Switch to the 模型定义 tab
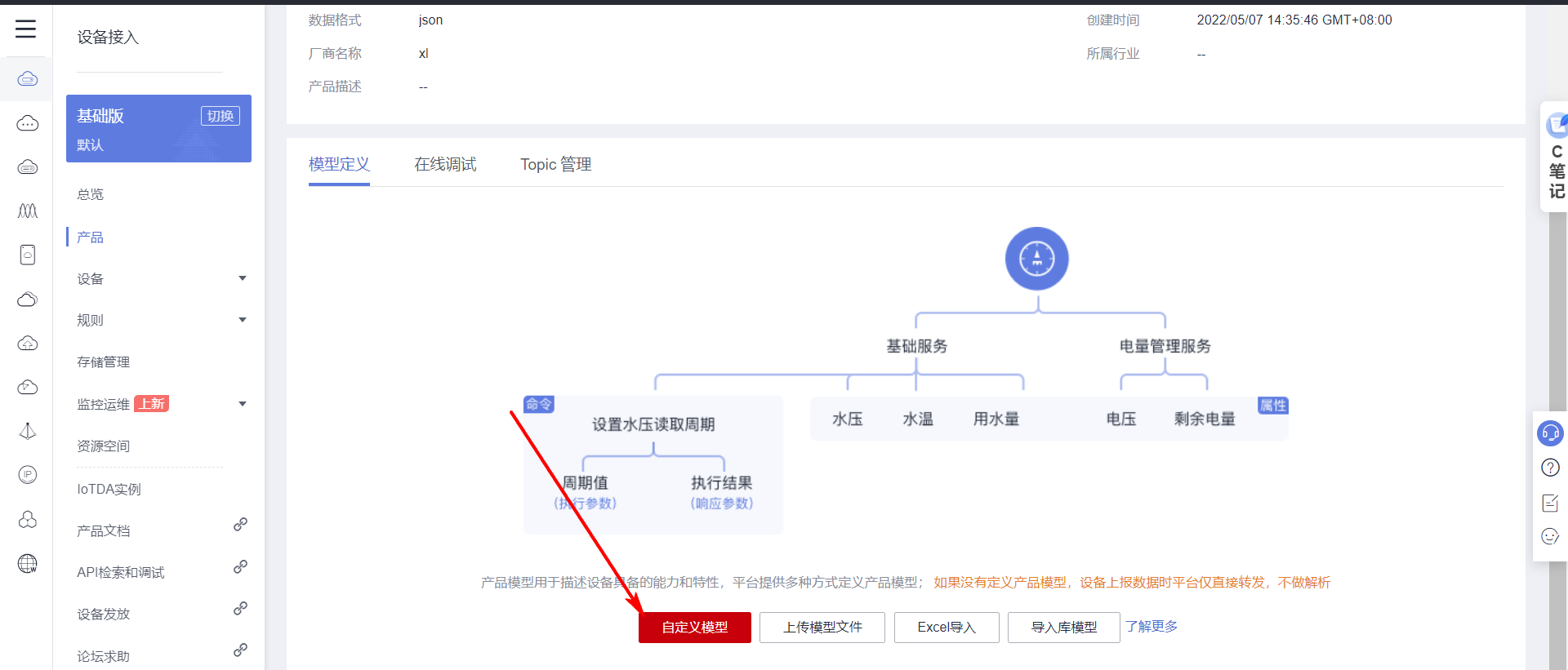This screenshot has height=670, width=1568. point(339,165)
